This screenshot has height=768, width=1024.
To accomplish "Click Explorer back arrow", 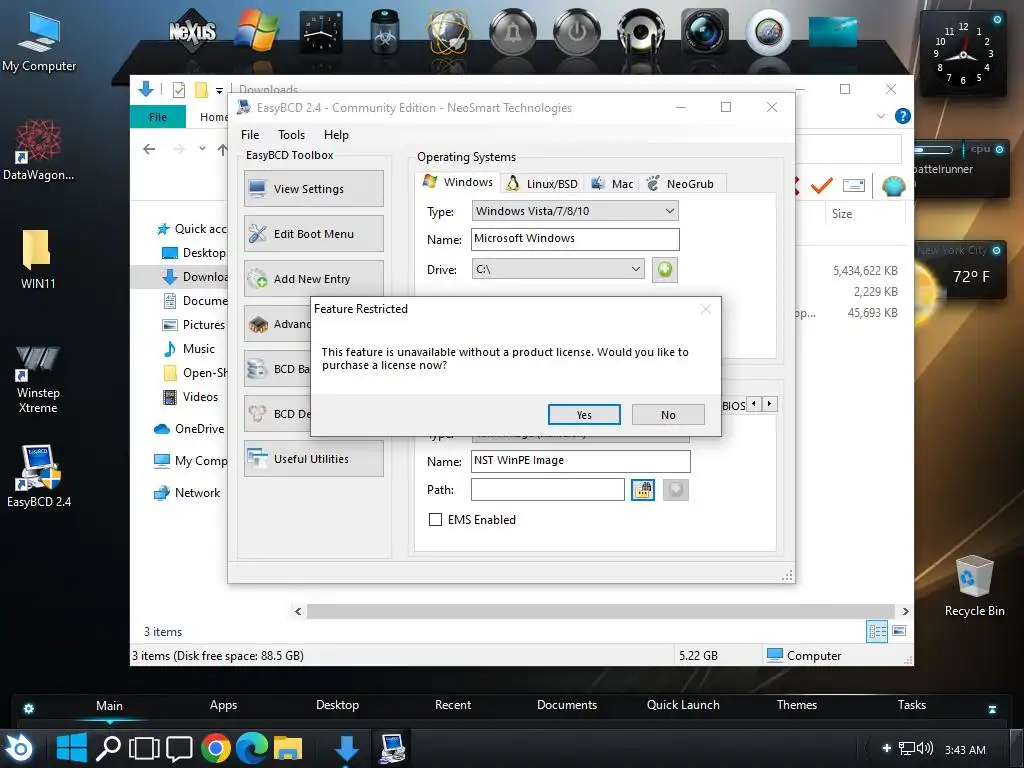I will 150,149.
